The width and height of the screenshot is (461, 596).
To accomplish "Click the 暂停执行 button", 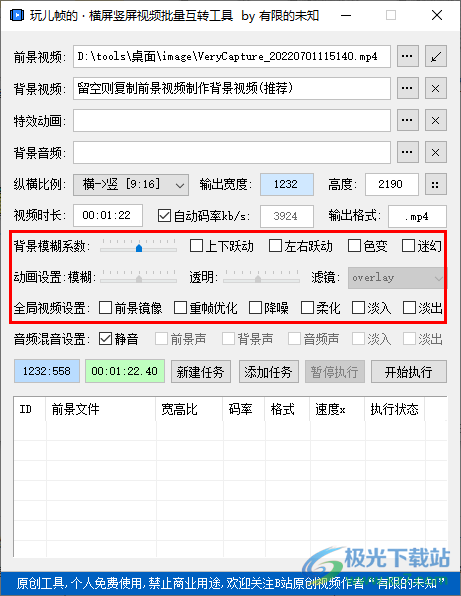I will [x=335, y=371].
